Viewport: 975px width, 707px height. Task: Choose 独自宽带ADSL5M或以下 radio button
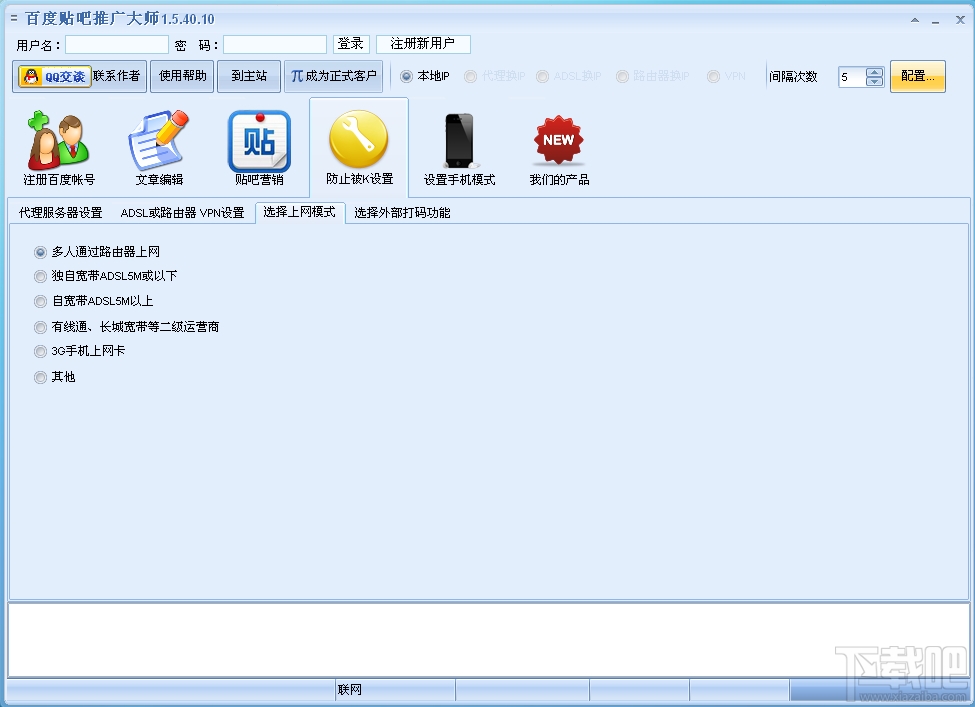coord(40,276)
